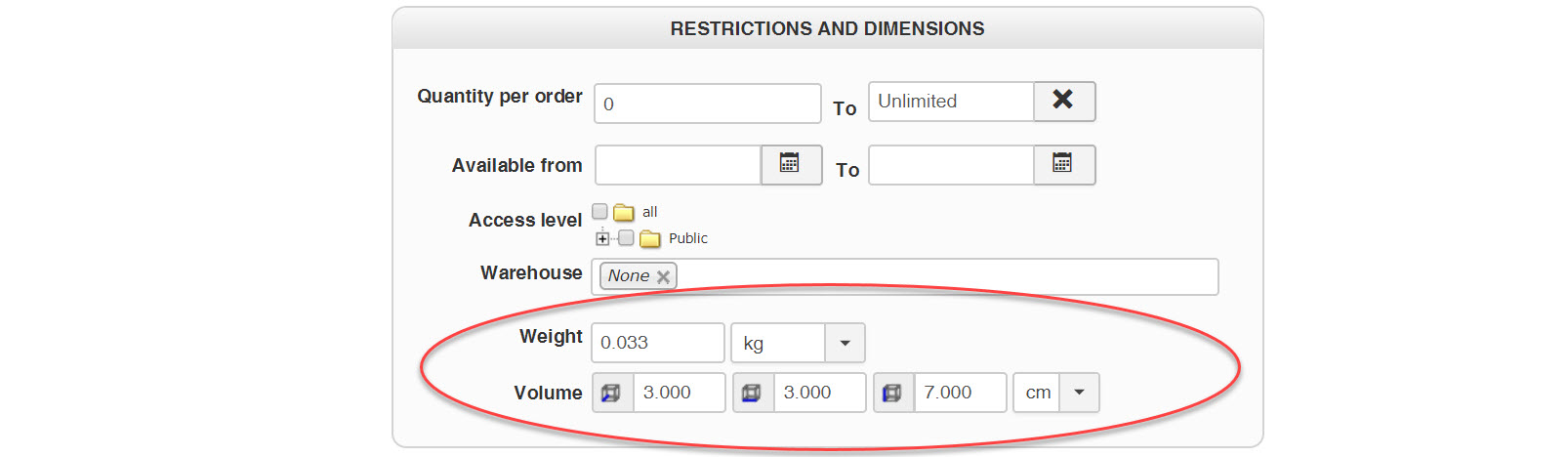Open the Available from calendar picker
The height and width of the screenshot is (457, 1568).
pos(790,164)
